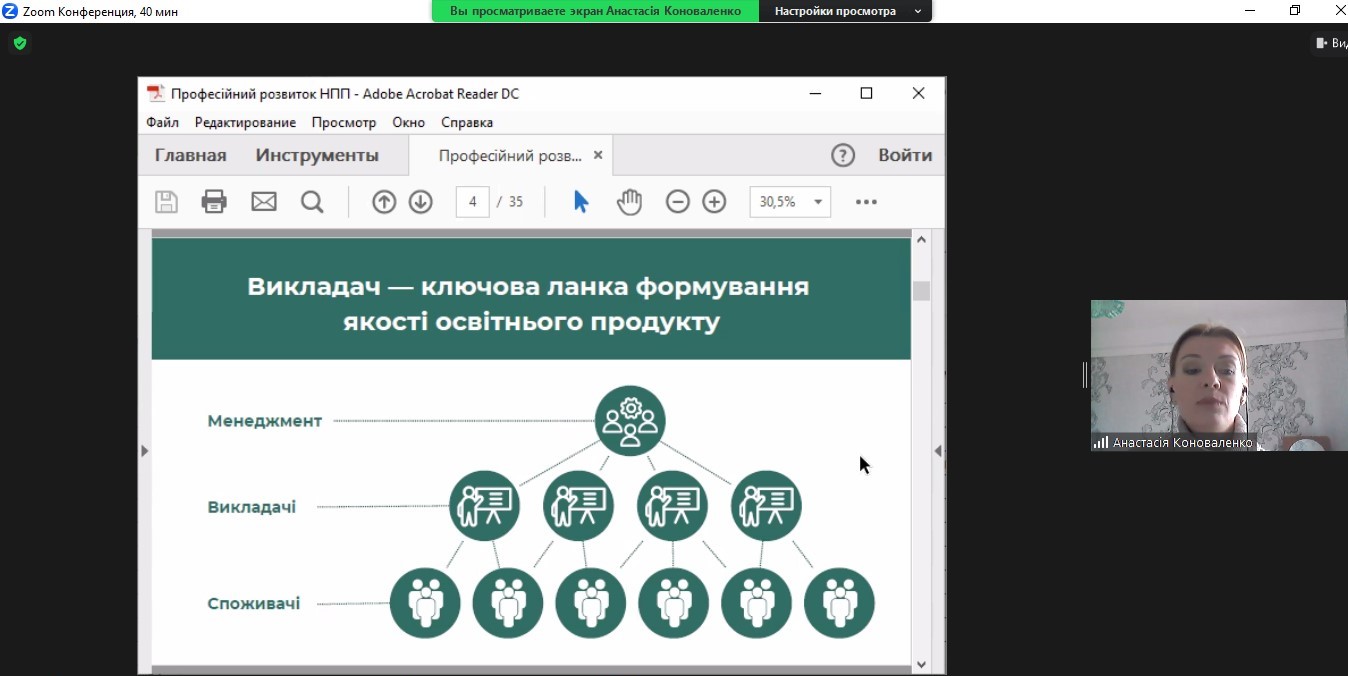Go to previous page arrow up
Screen dimensions: 1348x676
pyautogui.click(x=384, y=202)
